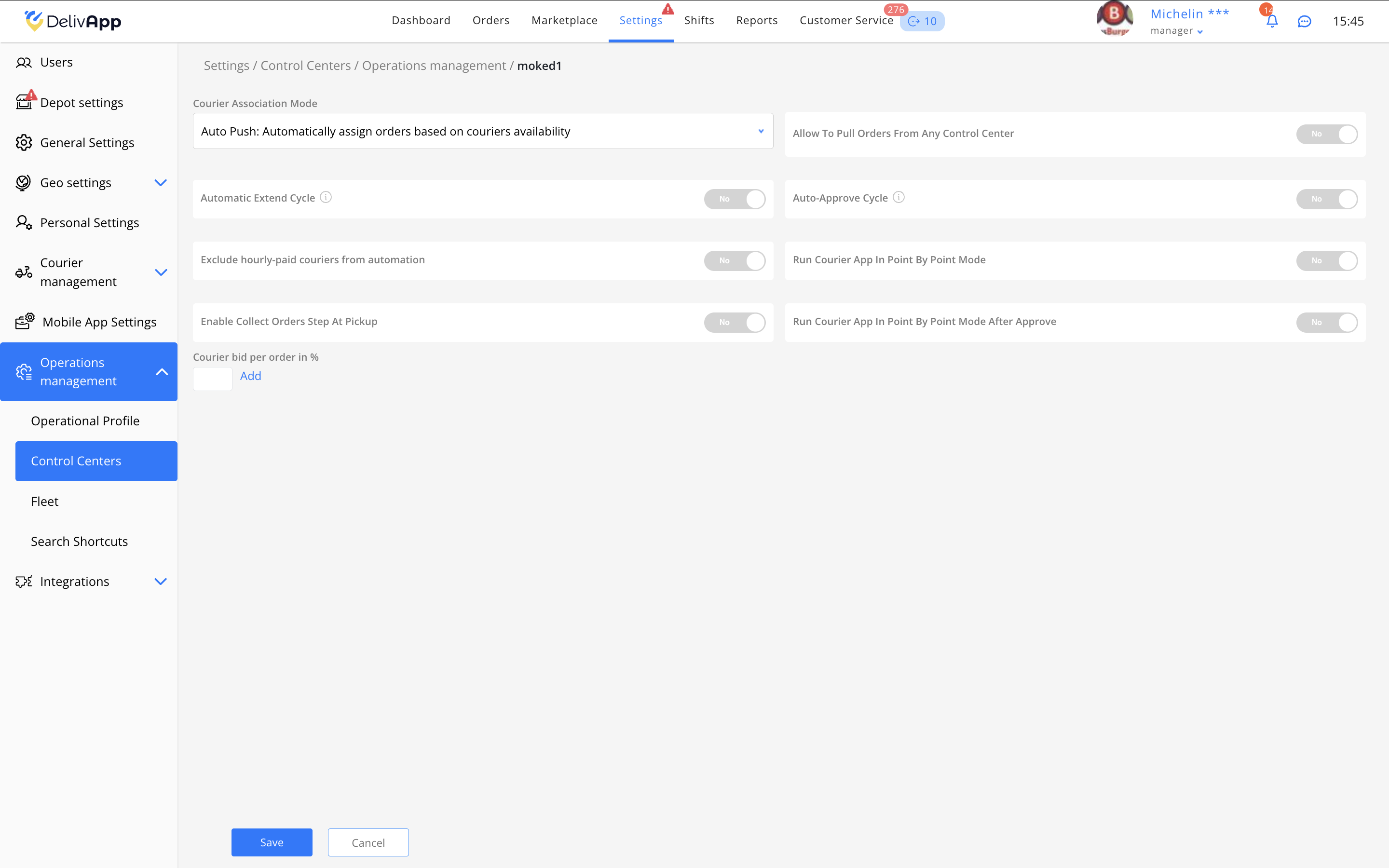Viewport: 1389px width, 868px height.
Task: Click the notifications bell icon
Action: pos(1271,21)
